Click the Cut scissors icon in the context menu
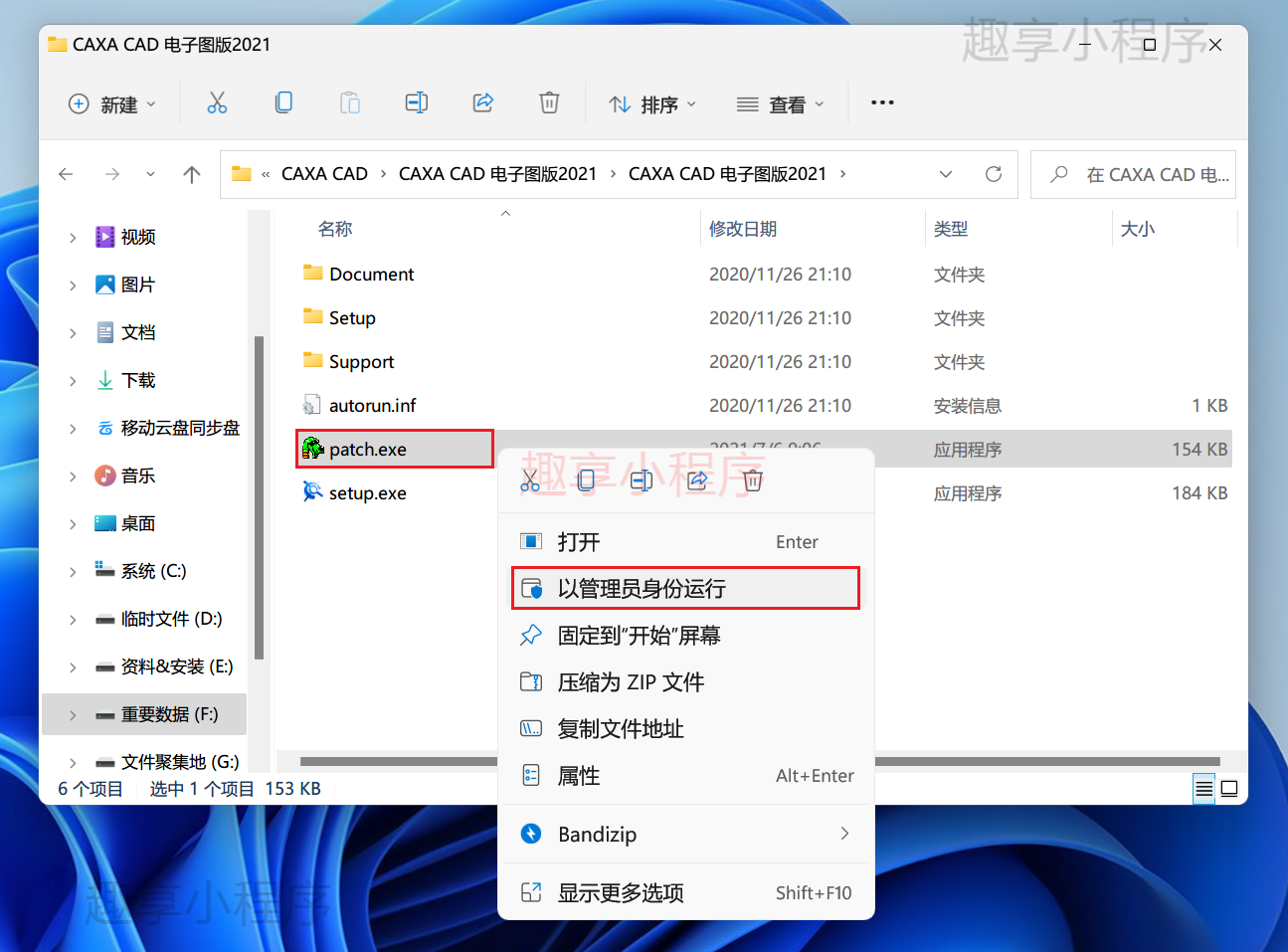Viewport: 1288px width, 952px height. coord(530,480)
